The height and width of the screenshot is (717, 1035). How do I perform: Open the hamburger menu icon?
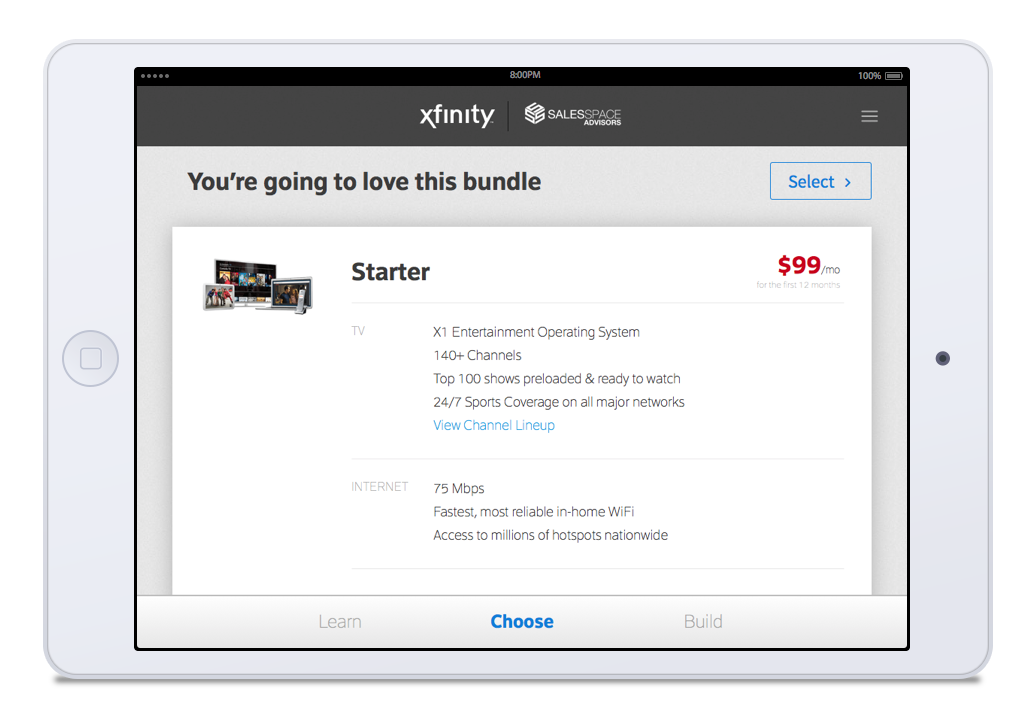click(x=869, y=116)
